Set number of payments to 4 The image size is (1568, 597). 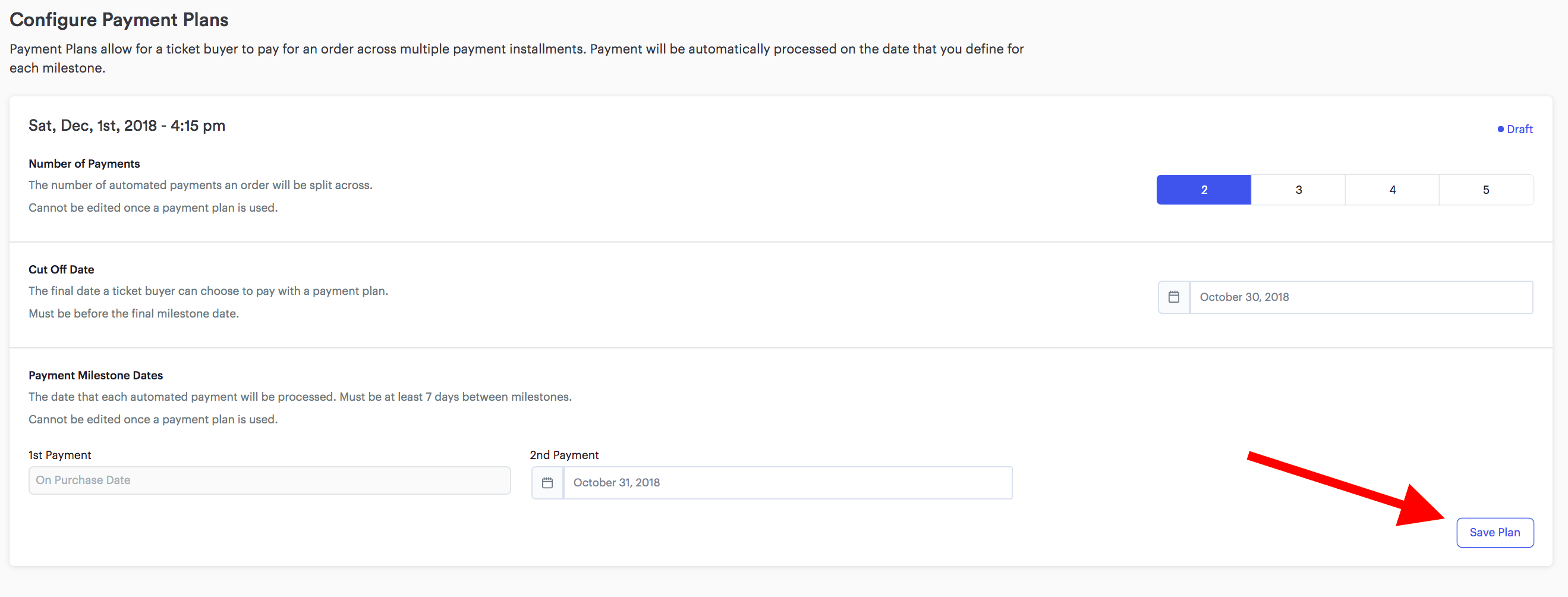tap(1392, 190)
